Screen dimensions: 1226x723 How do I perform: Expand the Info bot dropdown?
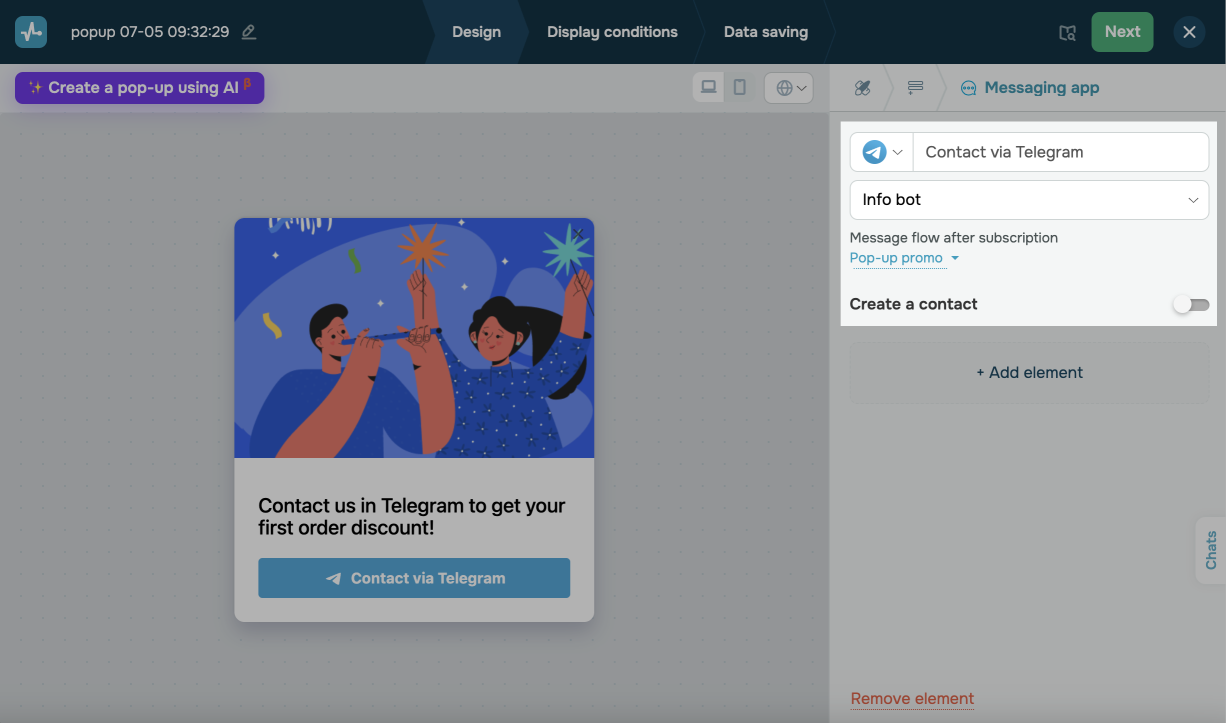pyautogui.click(x=1029, y=200)
